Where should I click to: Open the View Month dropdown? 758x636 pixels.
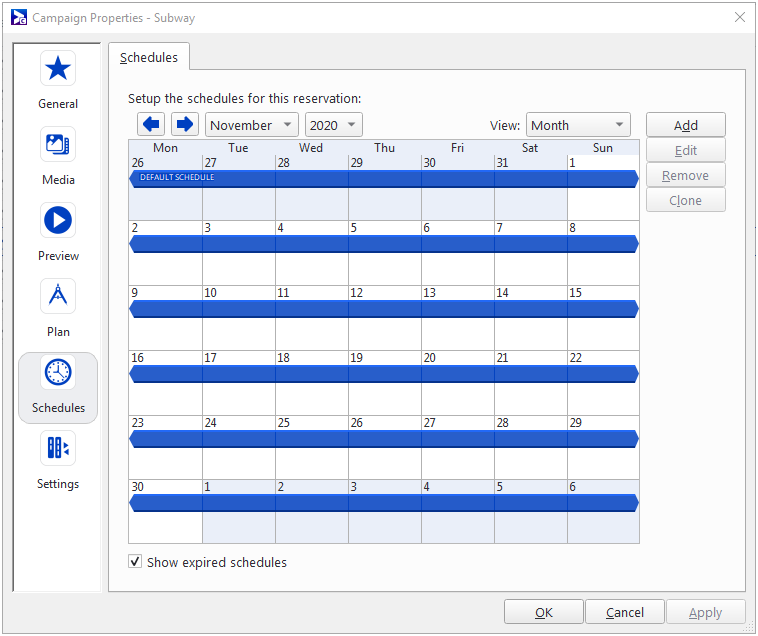tap(578, 125)
